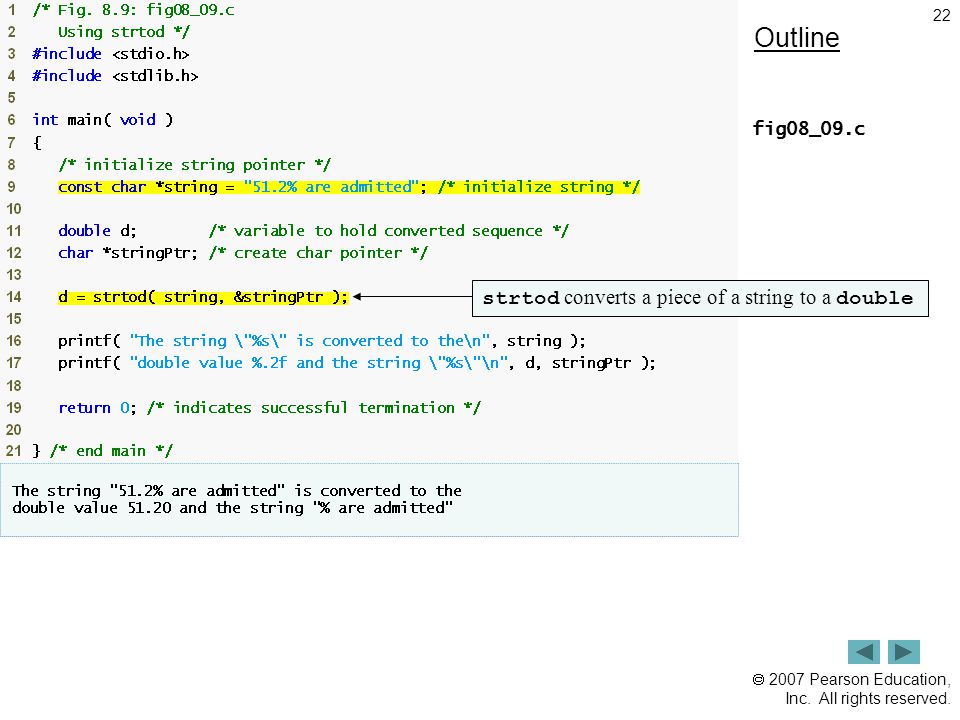Screen dimensions: 960x720
Task: Select 'variable to hold converted sequence' comment
Action: pyautogui.click(x=389, y=231)
